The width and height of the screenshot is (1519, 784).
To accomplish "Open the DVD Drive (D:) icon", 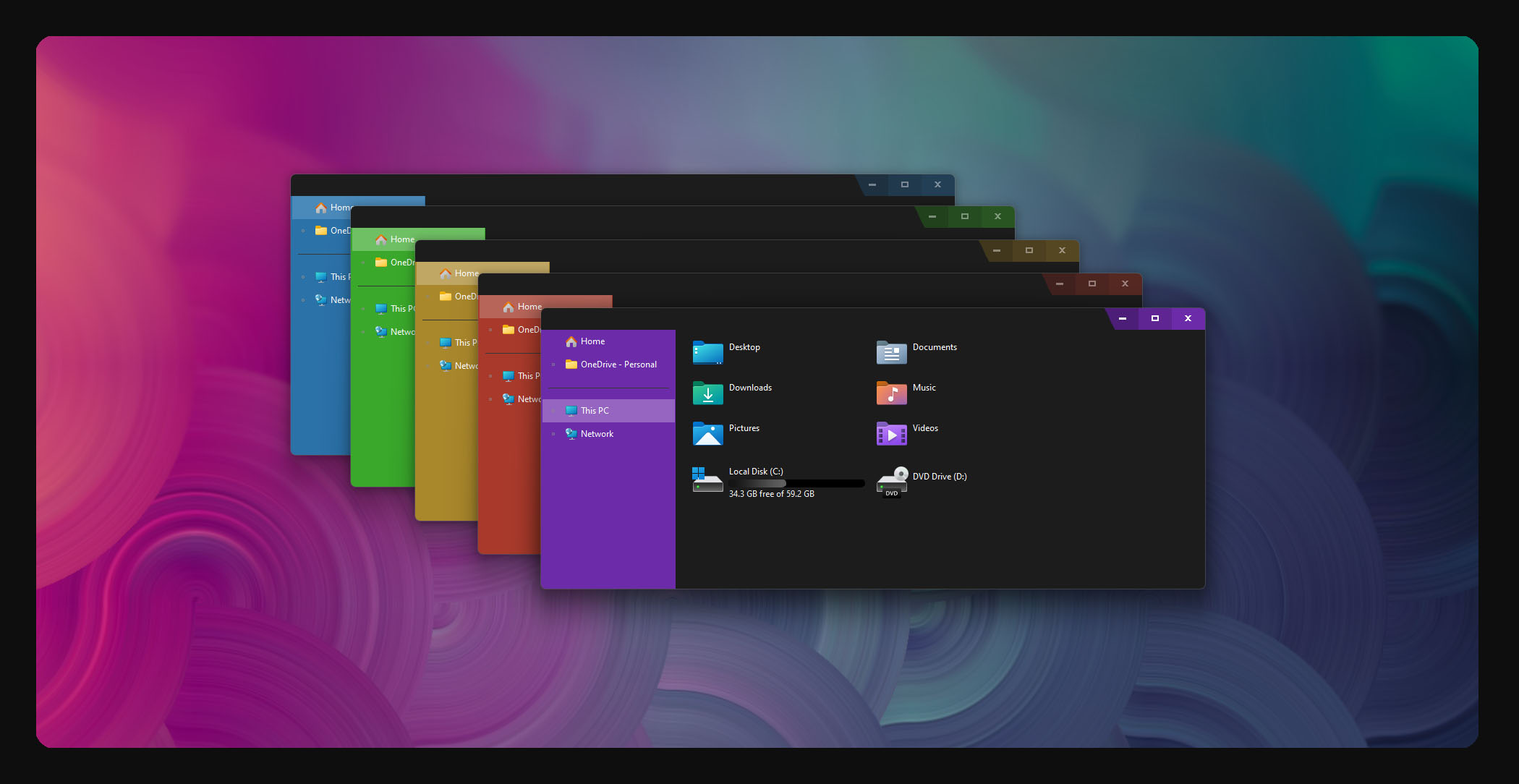I will pyautogui.click(x=892, y=482).
